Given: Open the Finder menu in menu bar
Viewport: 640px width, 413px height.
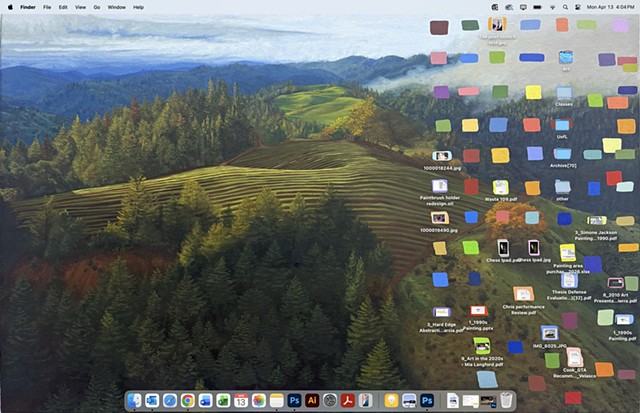Looking at the screenshot, I should coord(28,7).
